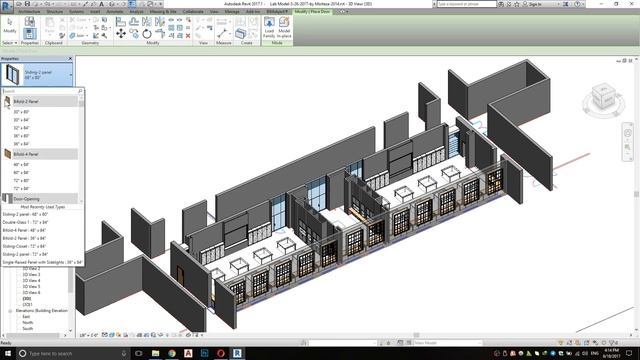Click the Mirror Pick Axis icon

coord(147,21)
